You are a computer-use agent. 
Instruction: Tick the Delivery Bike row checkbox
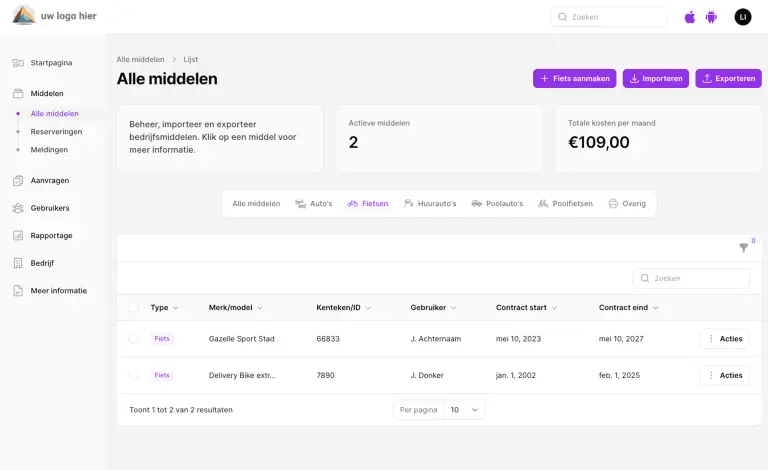[x=134, y=375]
